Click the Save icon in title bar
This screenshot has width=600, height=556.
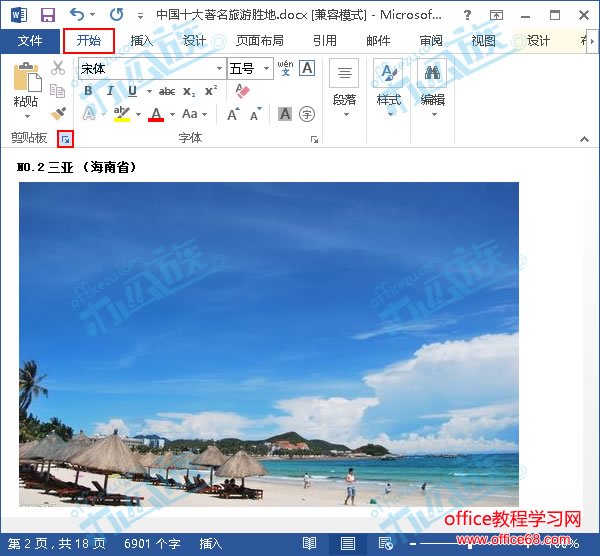(48, 15)
